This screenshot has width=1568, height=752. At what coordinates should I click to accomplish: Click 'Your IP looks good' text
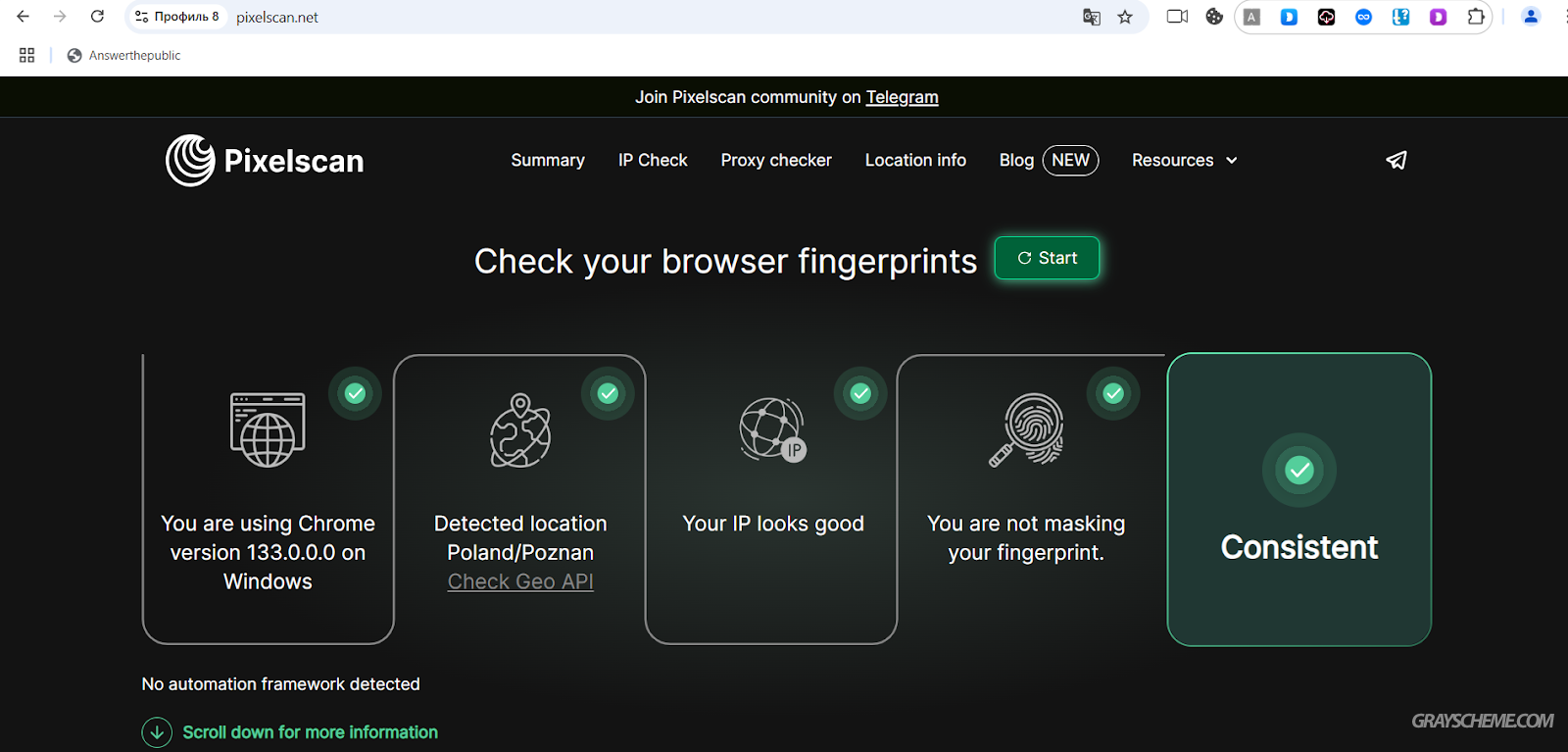(x=773, y=524)
